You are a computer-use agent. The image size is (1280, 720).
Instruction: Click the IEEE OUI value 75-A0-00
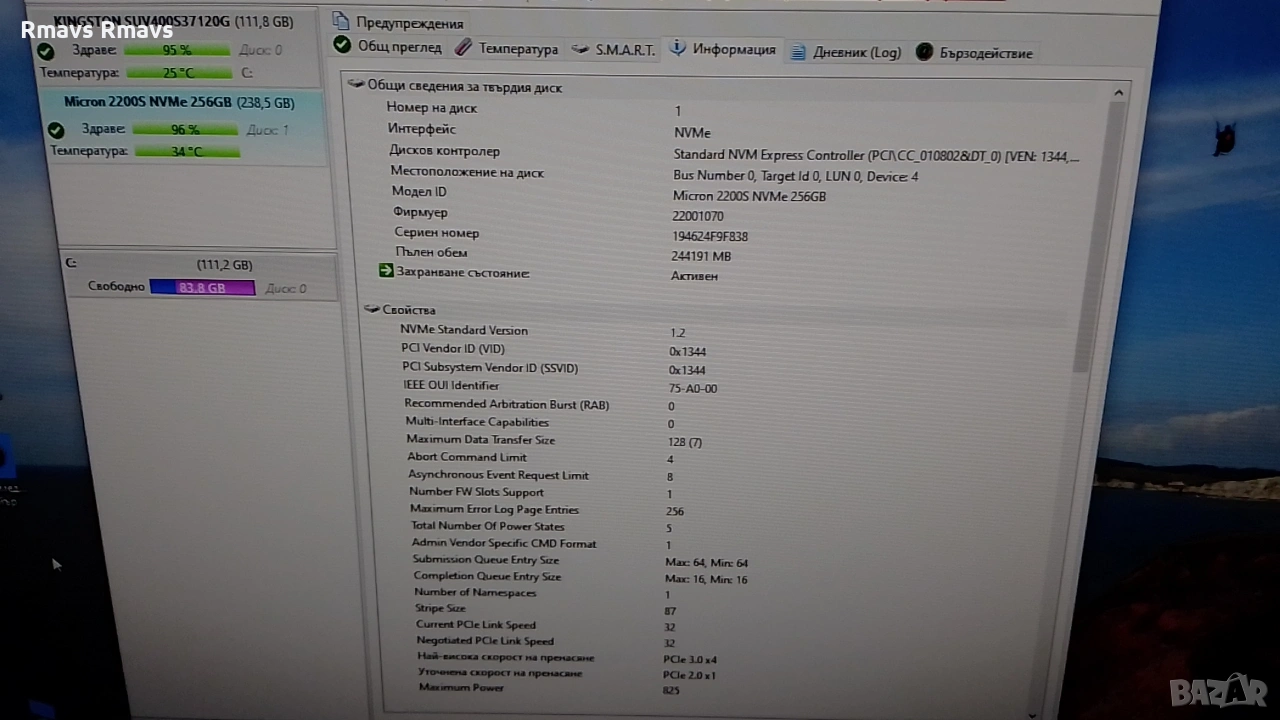pyautogui.click(x=692, y=389)
